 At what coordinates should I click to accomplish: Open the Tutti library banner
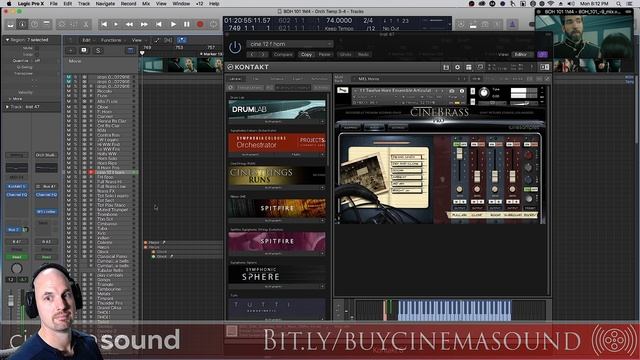coord(277,307)
